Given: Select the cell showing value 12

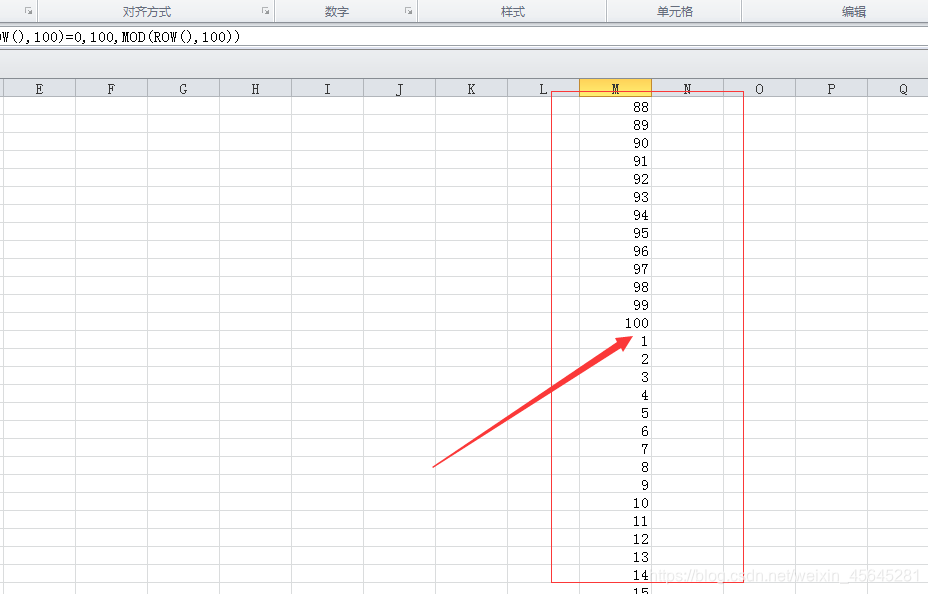Looking at the screenshot, I should 616,538.
